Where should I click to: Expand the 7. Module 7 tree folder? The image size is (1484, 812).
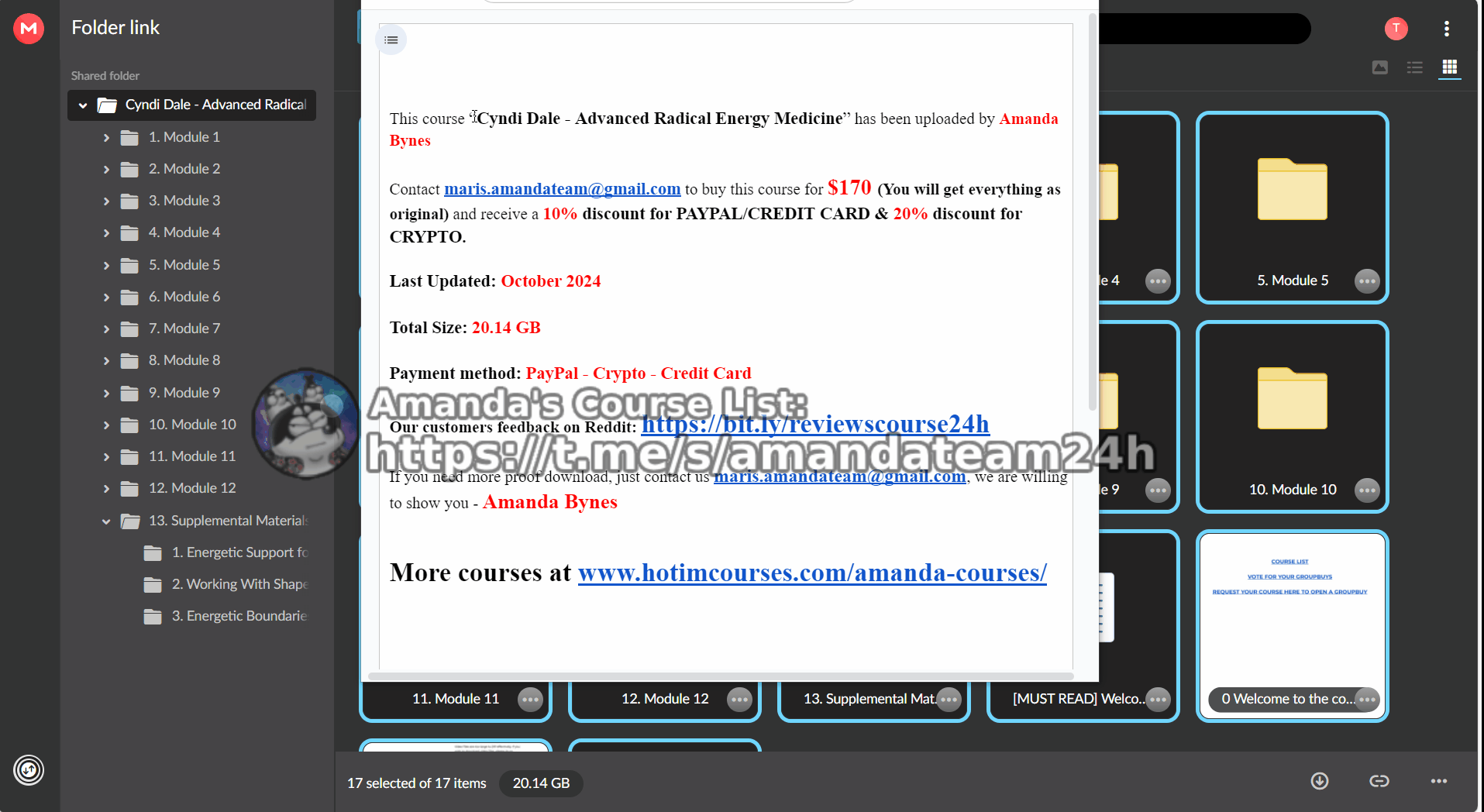point(106,329)
